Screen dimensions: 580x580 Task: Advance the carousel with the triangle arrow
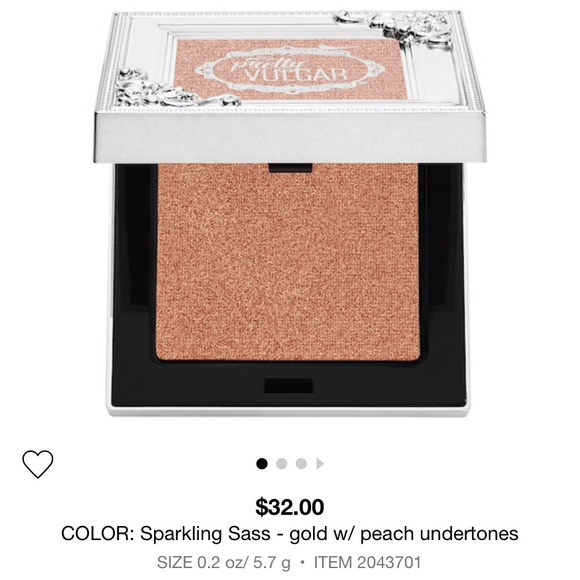pyautogui.click(x=320, y=463)
